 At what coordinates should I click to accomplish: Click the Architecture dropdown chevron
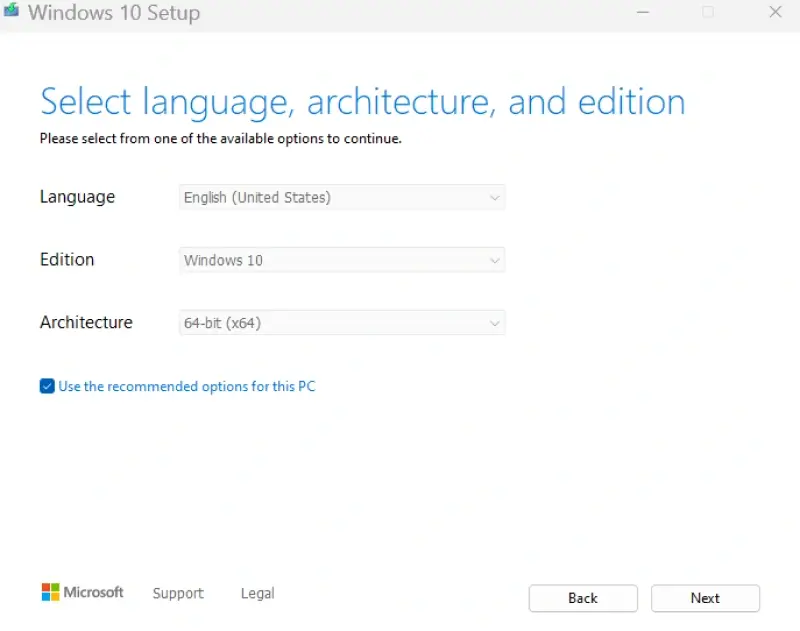(x=495, y=322)
